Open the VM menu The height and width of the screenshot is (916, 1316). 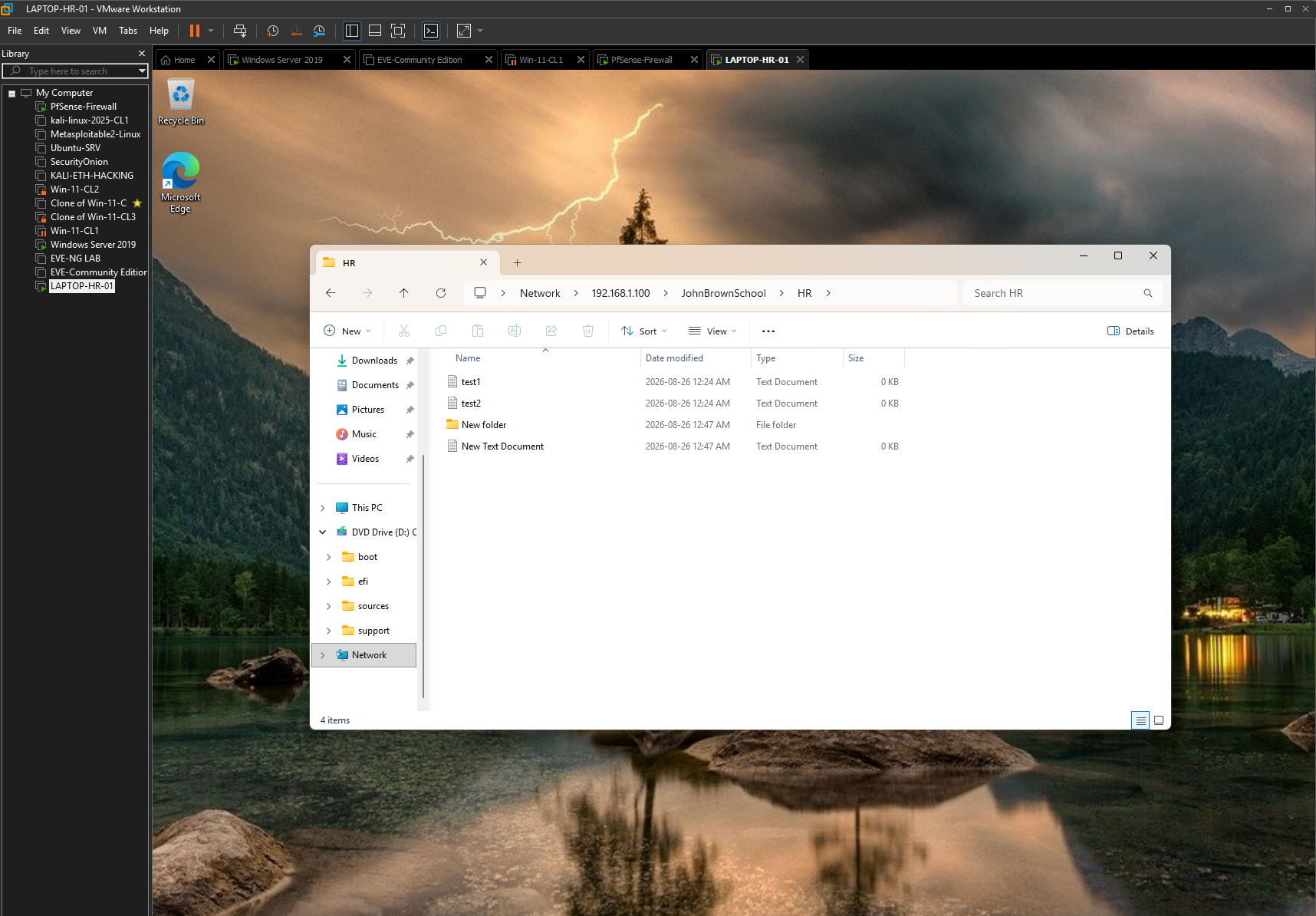(100, 31)
